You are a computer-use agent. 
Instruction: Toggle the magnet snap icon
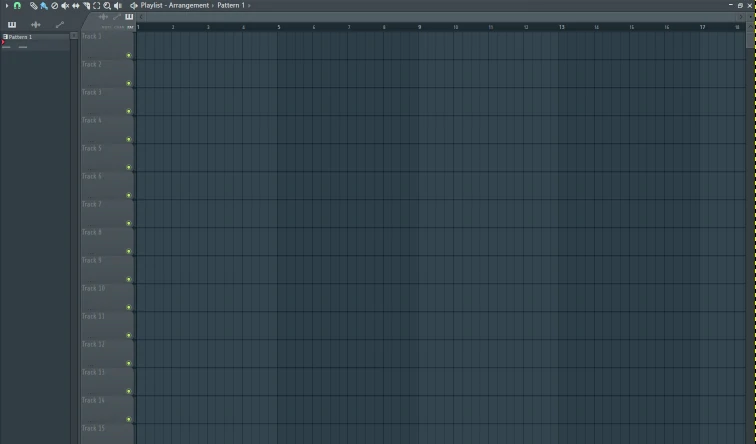coord(17,5)
